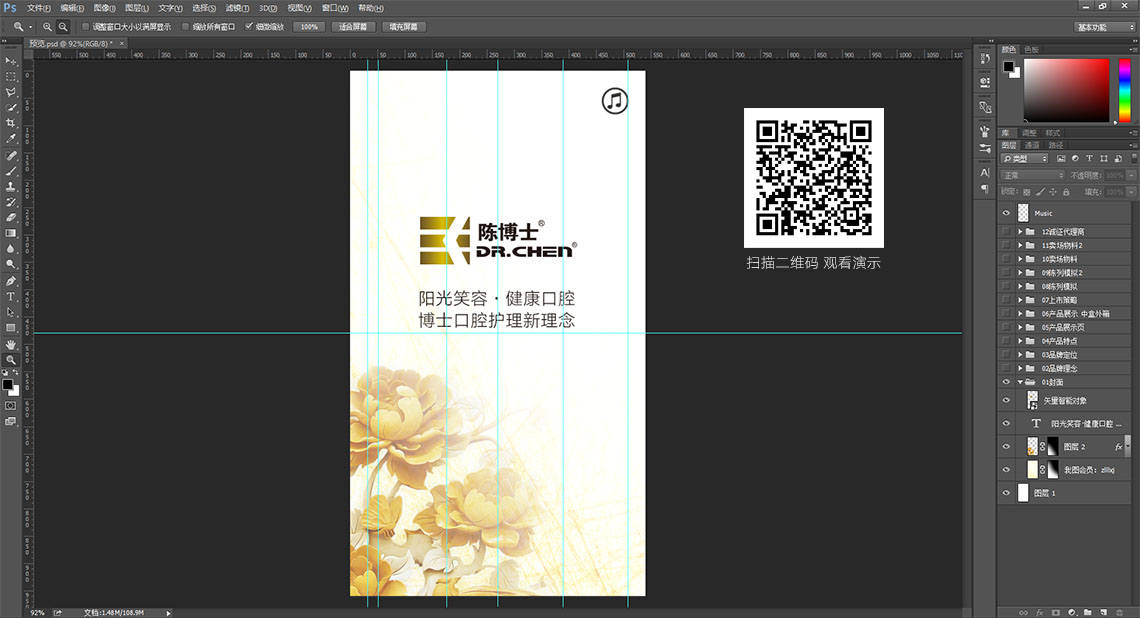The width and height of the screenshot is (1140, 618).
Task: Click the music note icon on canvas
Action: point(615,100)
